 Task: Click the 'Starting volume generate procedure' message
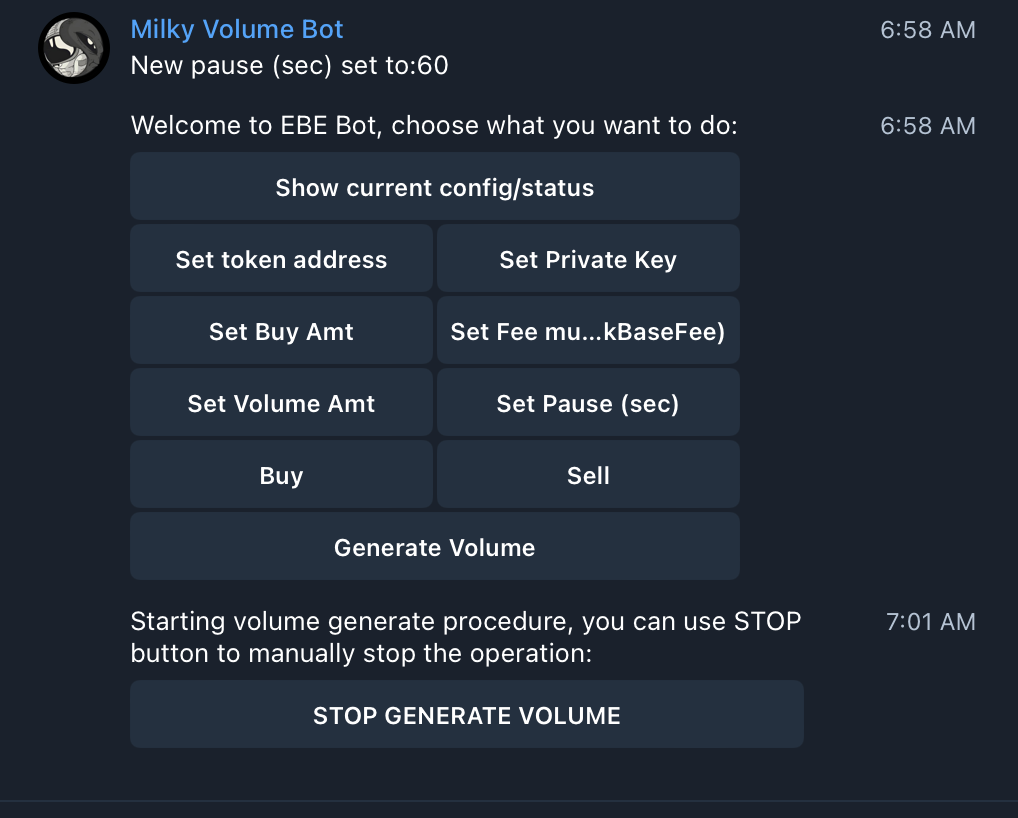[466, 621]
